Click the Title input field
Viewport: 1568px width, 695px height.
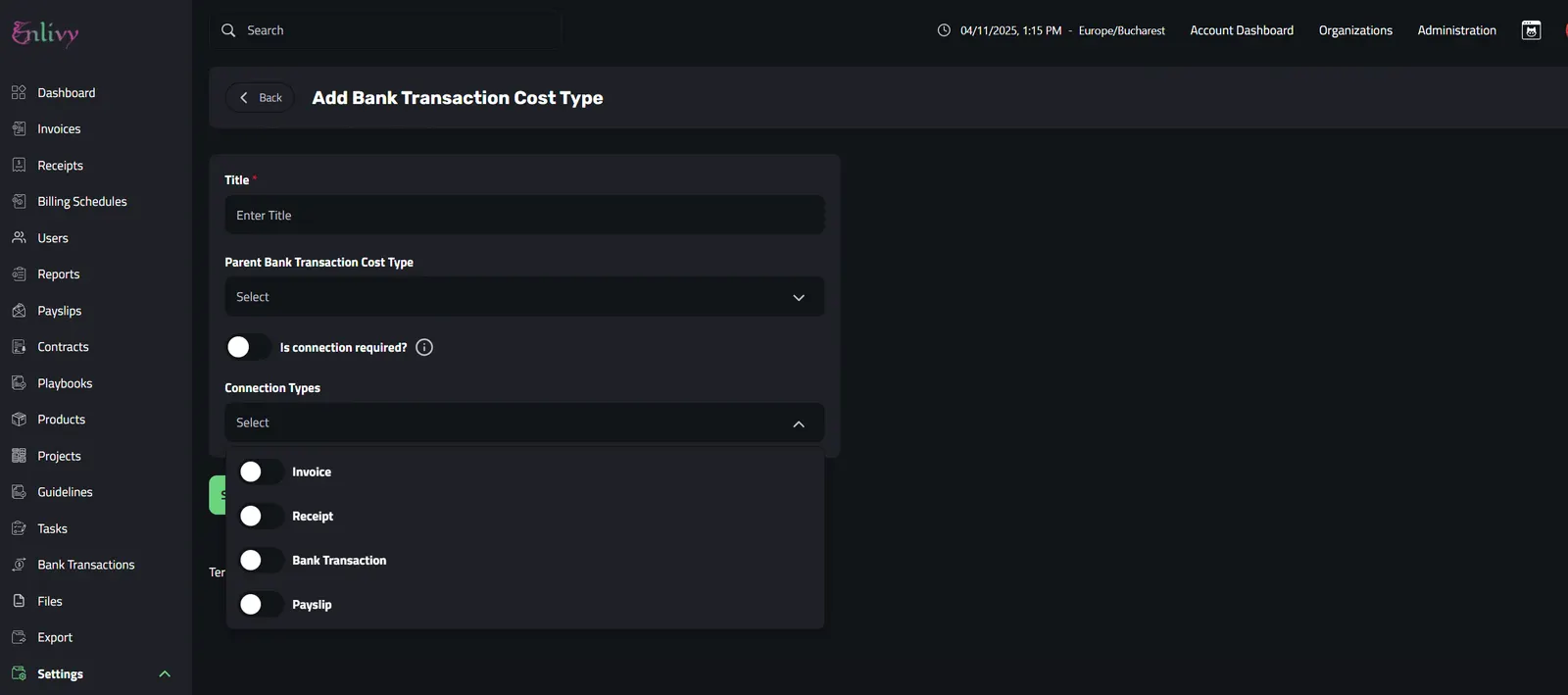pyautogui.click(x=524, y=215)
